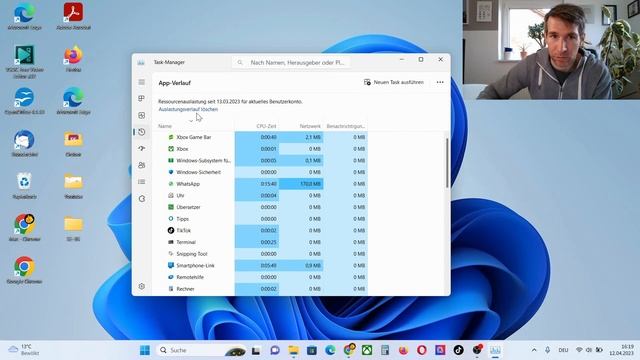Open the Startup apps sidebar icon
640x360 pixels.
click(142, 149)
